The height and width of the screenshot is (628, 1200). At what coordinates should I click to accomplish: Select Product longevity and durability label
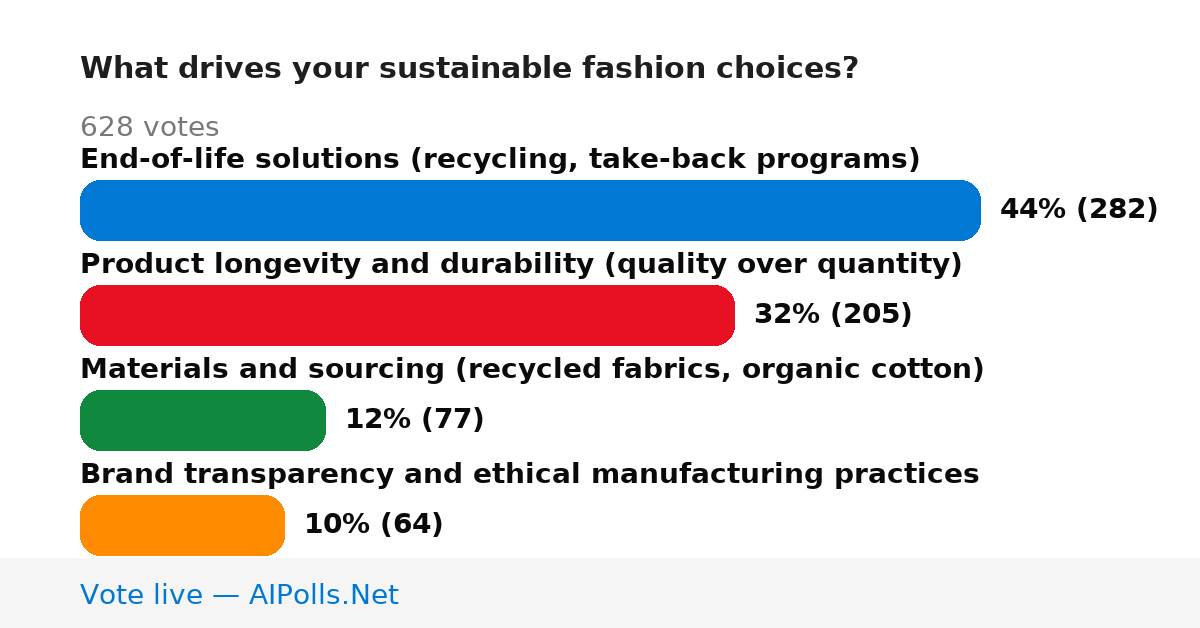(521, 264)
